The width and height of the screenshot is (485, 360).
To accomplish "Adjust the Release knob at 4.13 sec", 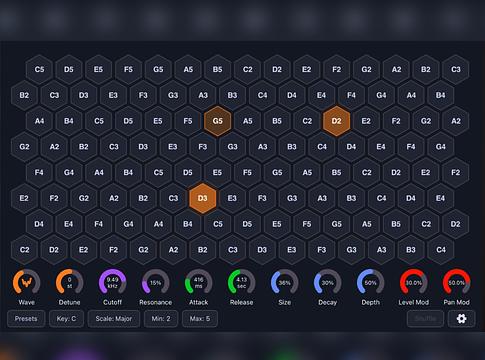I will 241,283.
